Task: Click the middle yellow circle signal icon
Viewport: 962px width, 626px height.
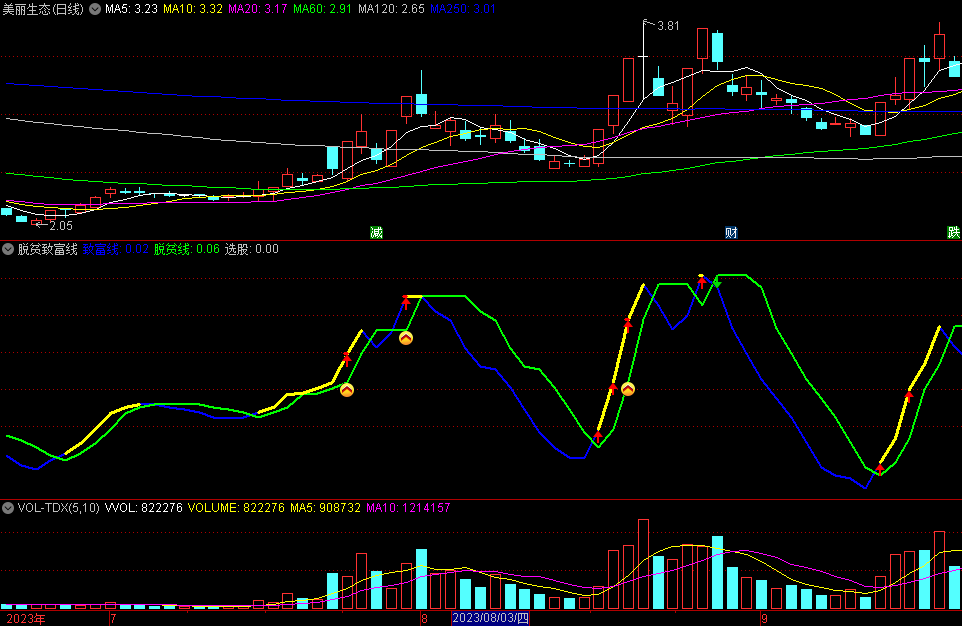Action: click(x=406, y=338)
